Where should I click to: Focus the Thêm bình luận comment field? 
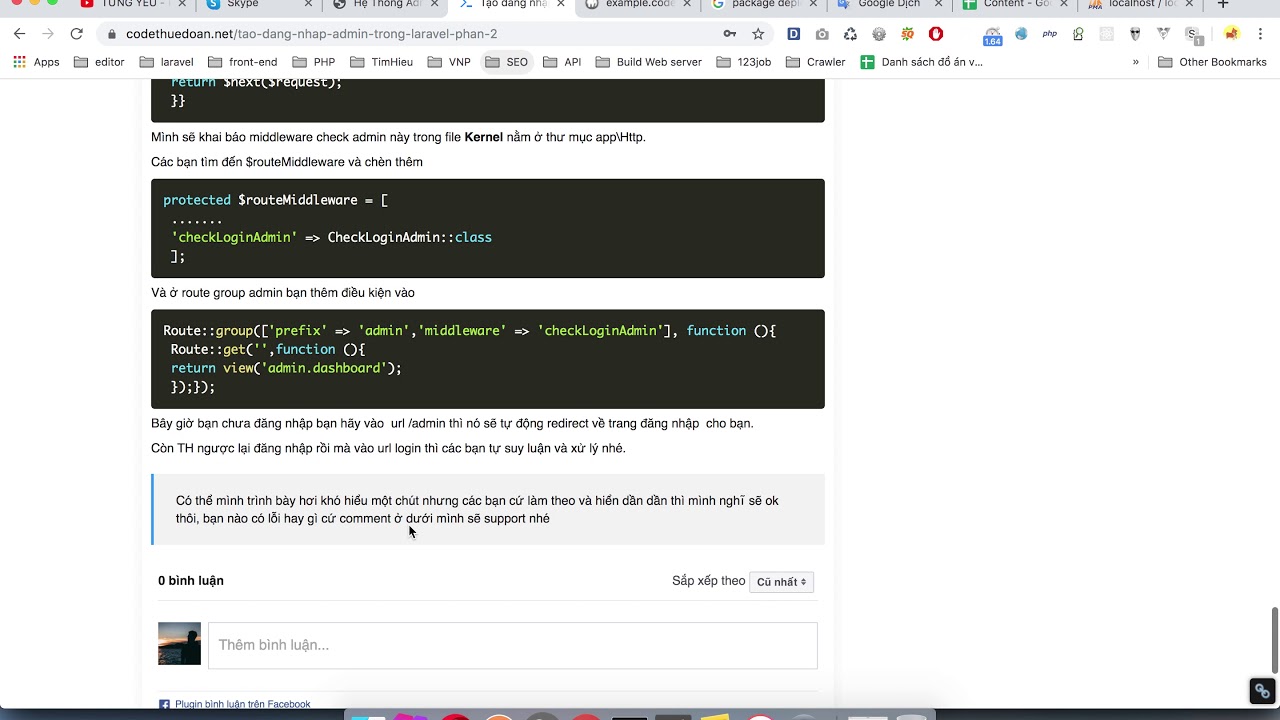pos(513,645)
